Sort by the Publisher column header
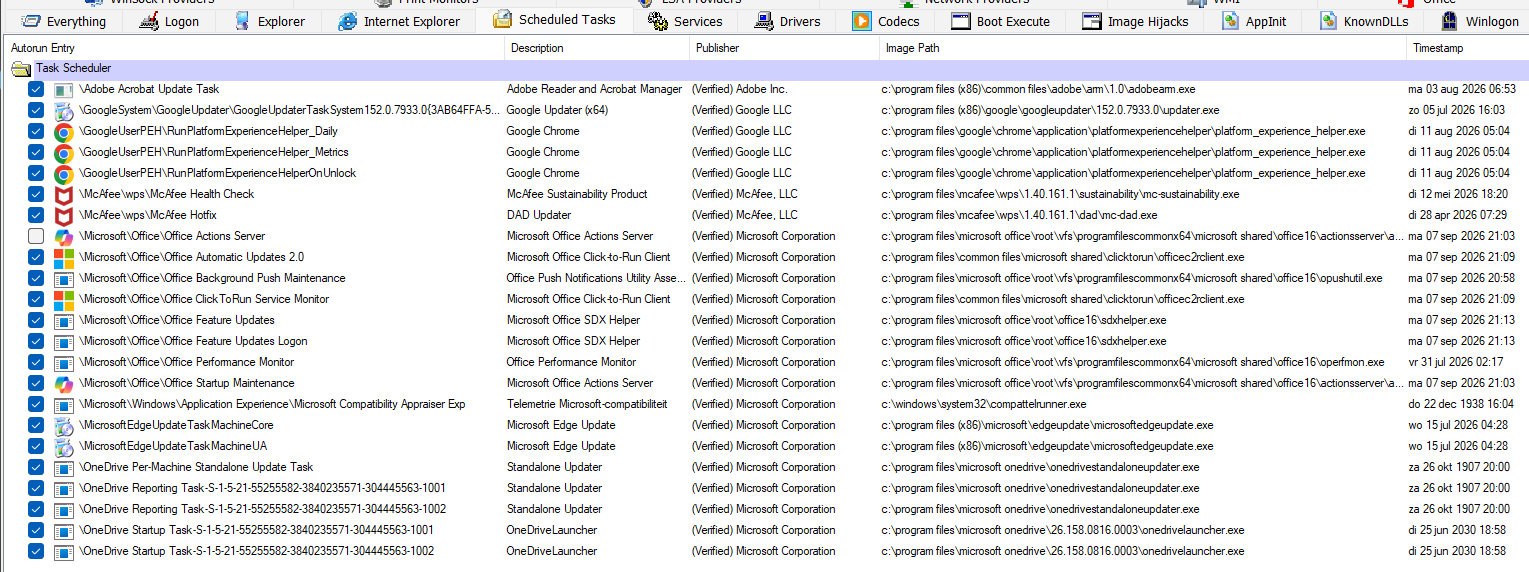 (x=784, y=48)
